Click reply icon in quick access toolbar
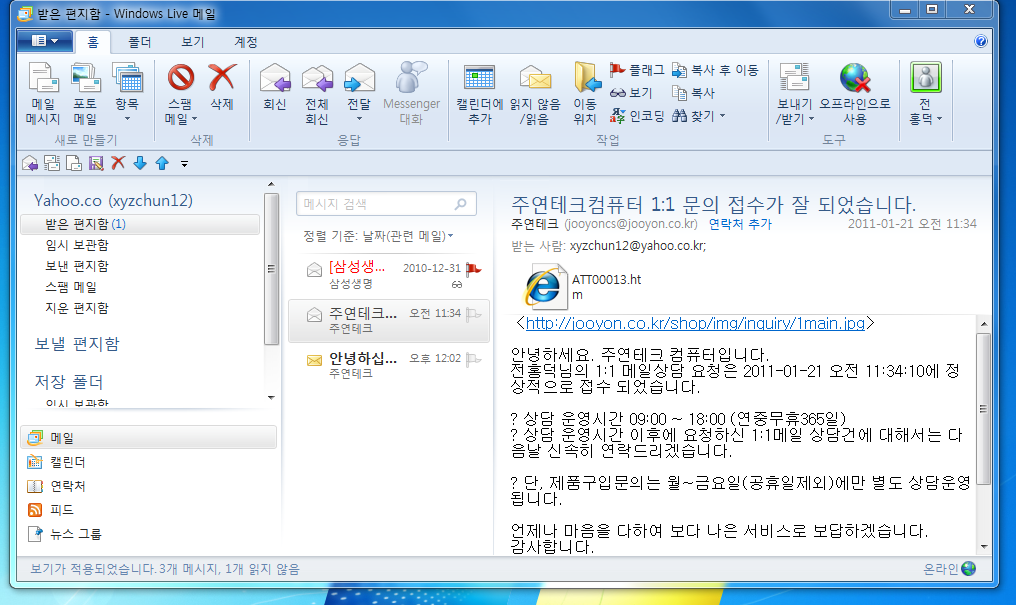The height and width of the screenshot is (605, 1016). [30, 163]
